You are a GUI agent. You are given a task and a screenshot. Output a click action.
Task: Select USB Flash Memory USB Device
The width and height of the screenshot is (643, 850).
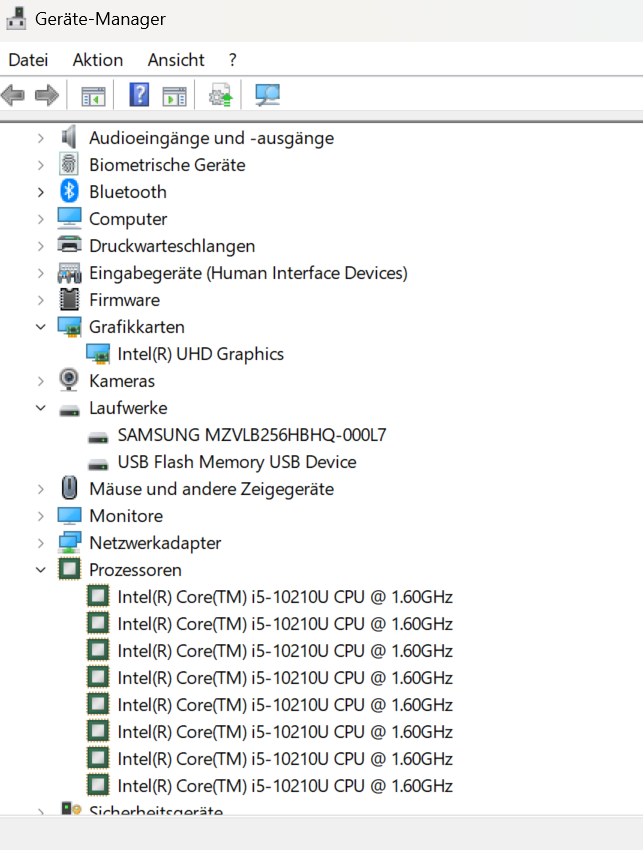237,462
